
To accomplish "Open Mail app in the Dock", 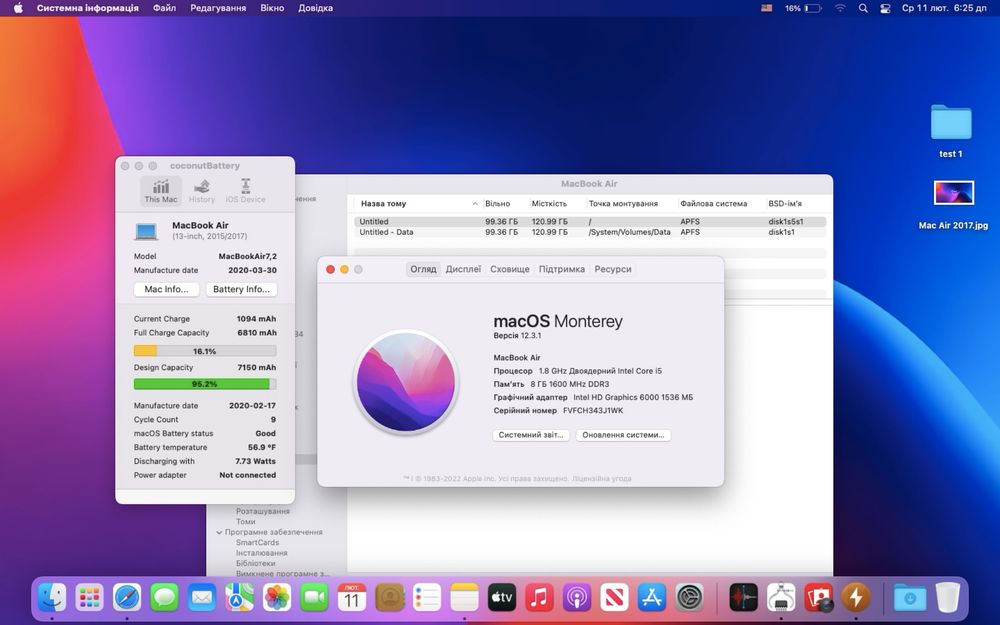I will [x=202, y=598].
